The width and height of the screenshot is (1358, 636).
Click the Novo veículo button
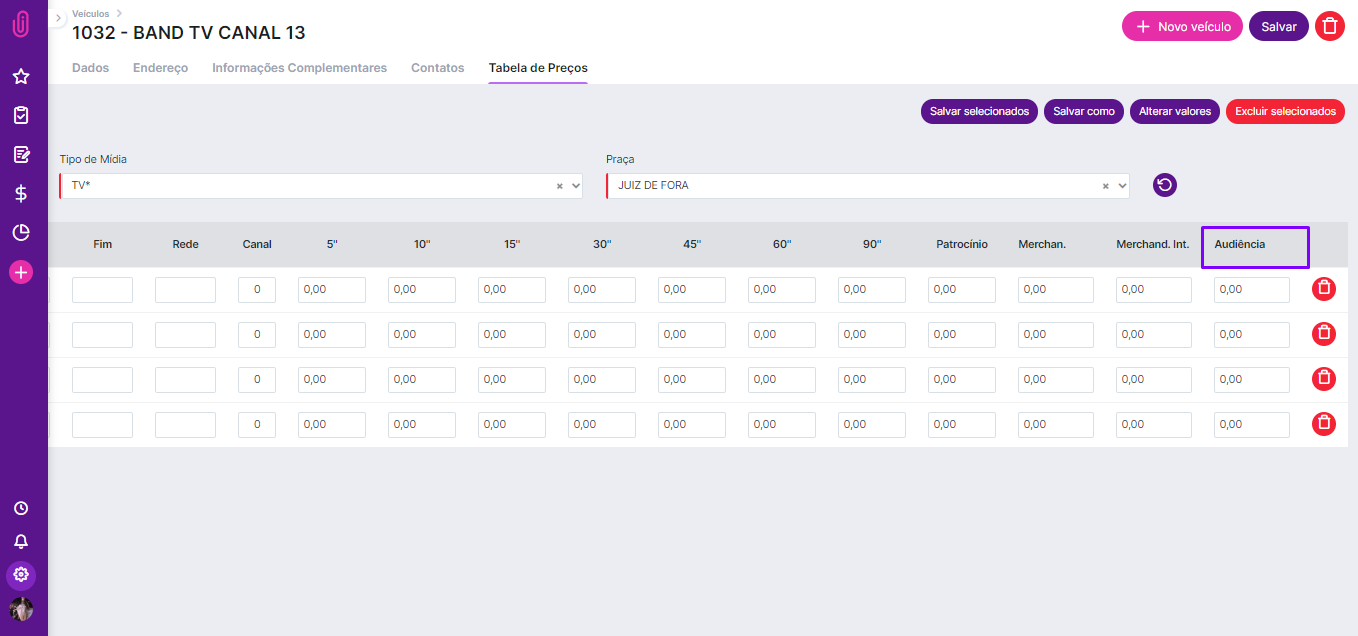1182,27
